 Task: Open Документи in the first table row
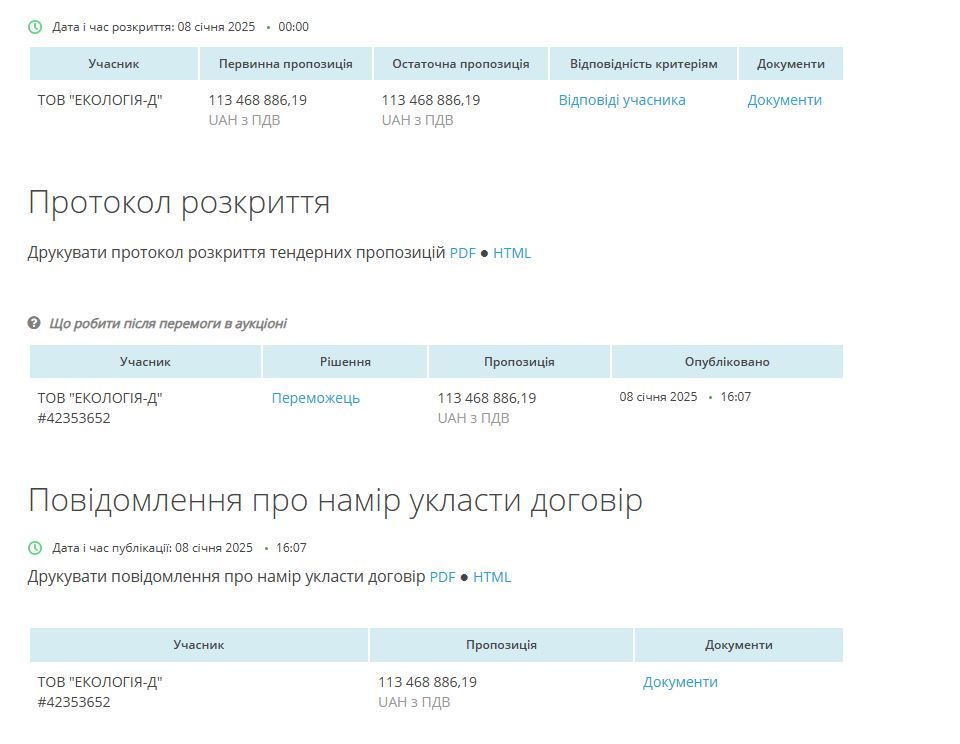coord(783,100)
